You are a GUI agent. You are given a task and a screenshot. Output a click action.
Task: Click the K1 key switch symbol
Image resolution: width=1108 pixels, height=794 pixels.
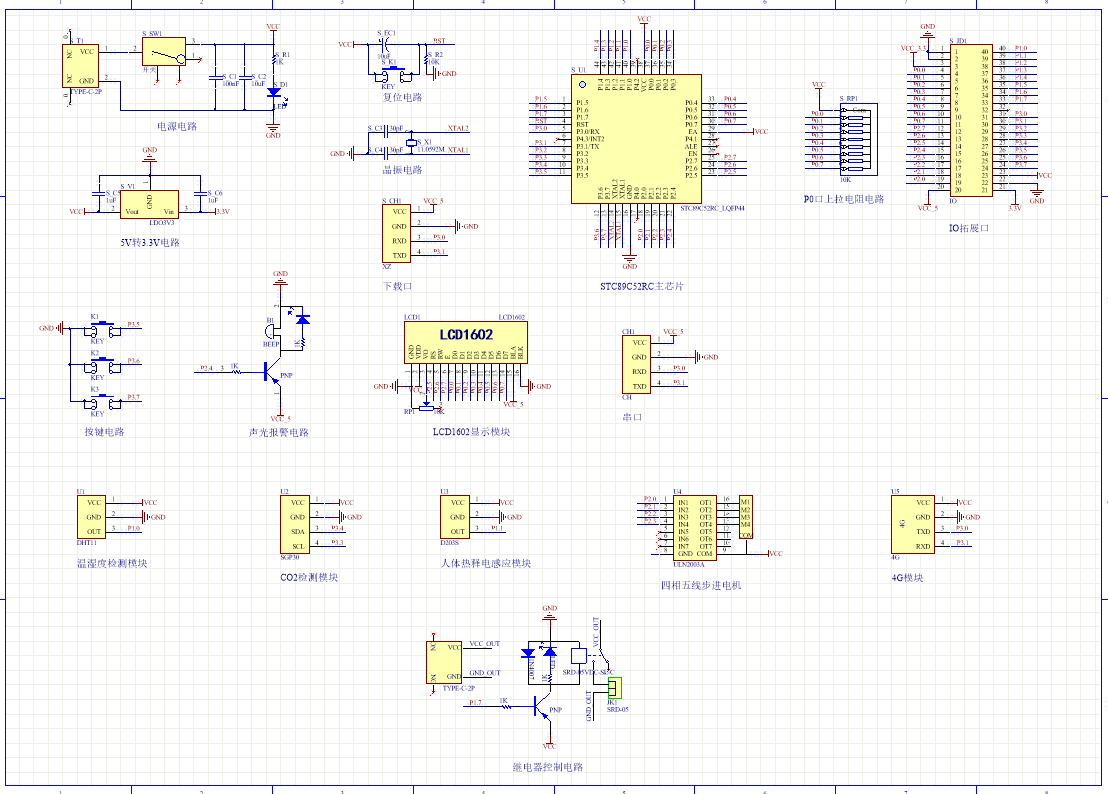coord(102,328)
